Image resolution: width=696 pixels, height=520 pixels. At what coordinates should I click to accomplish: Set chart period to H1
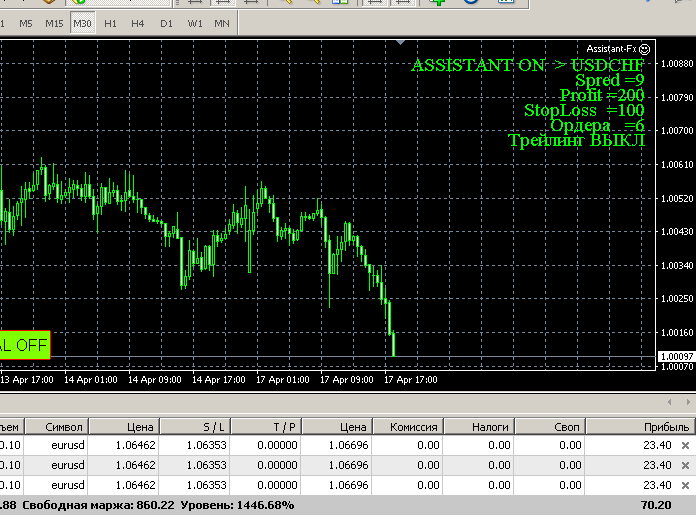pyautogui.click(x=110, y=22)
